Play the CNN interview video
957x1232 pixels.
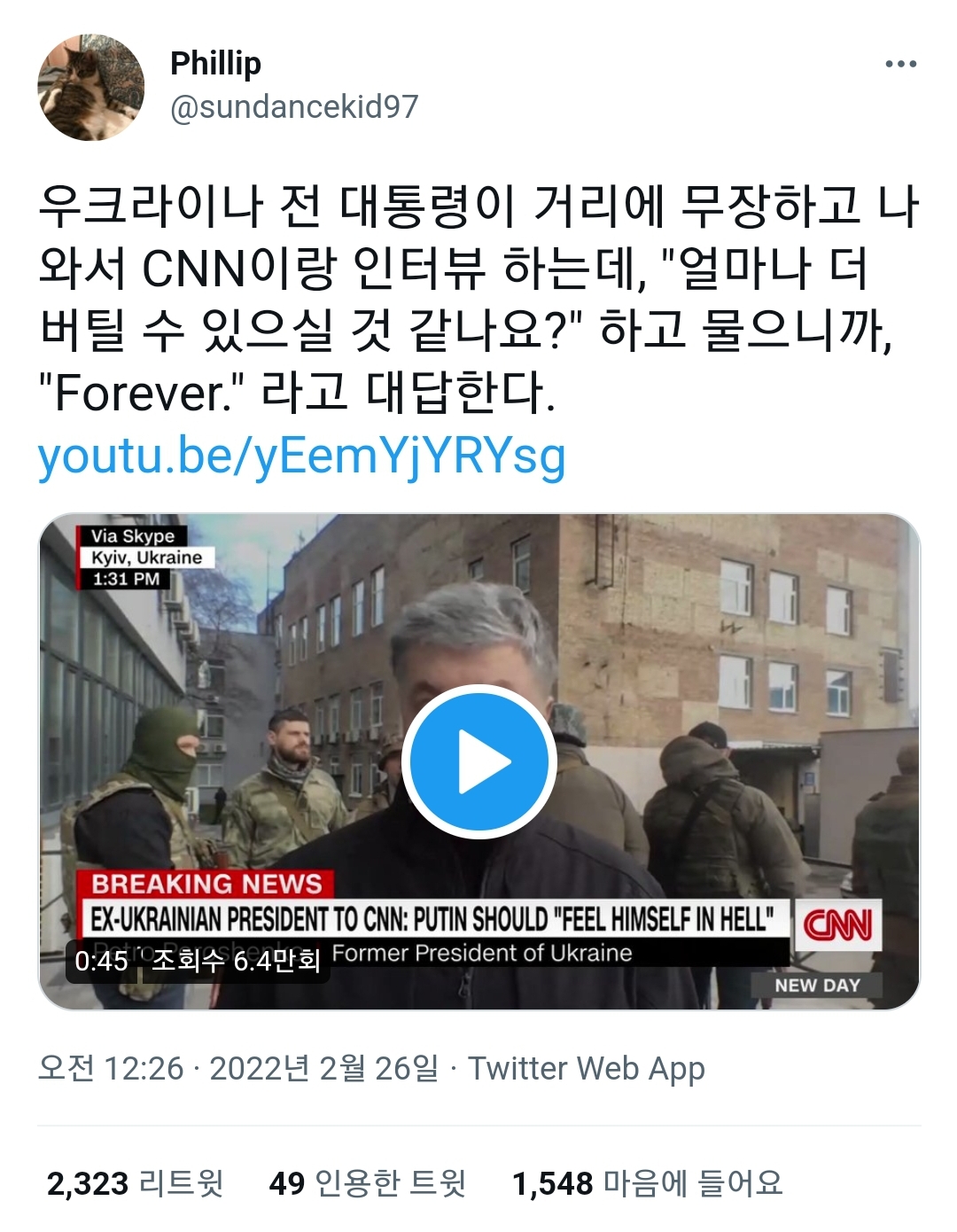point(478,761)
